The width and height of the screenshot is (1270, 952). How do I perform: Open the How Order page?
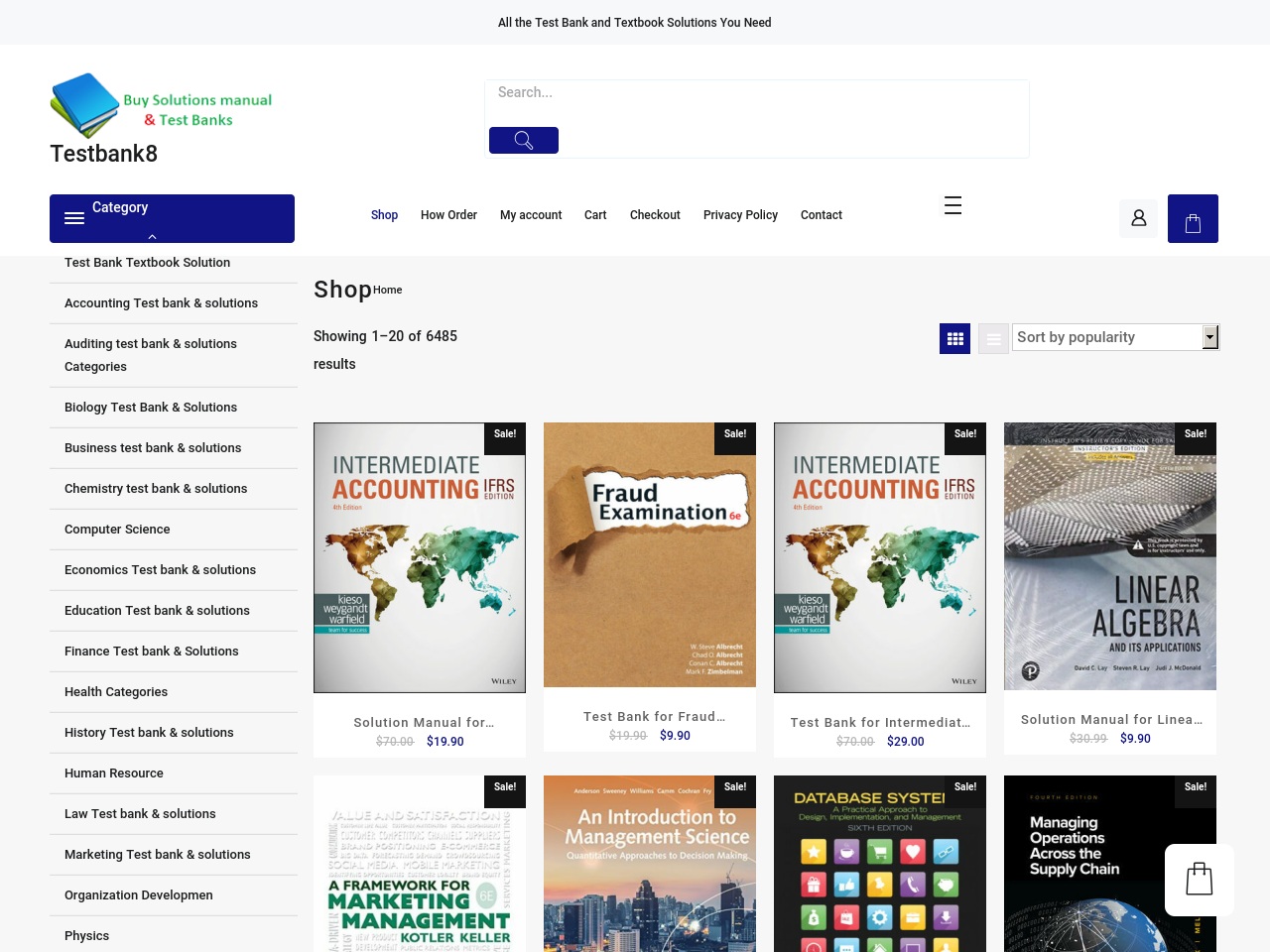(448, 215)
